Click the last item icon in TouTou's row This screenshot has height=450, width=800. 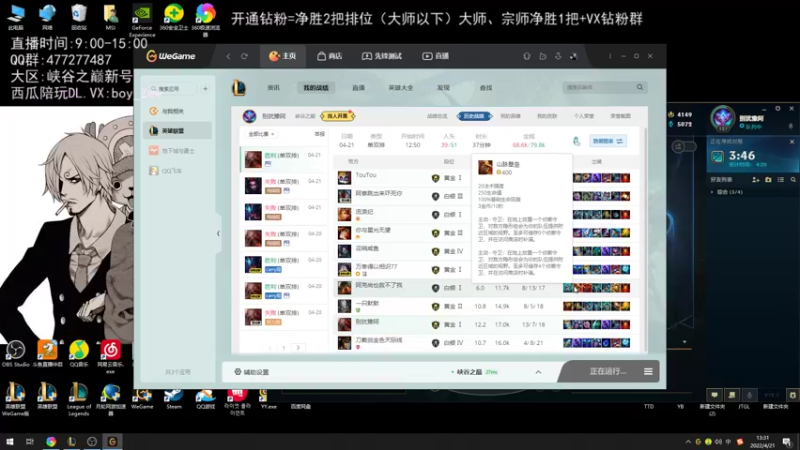pos(626,178)
